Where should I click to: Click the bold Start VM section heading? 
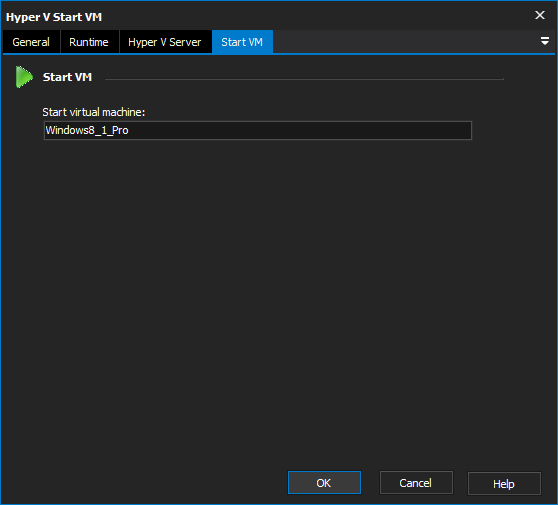pyautogui.click(x=68, y=77)
